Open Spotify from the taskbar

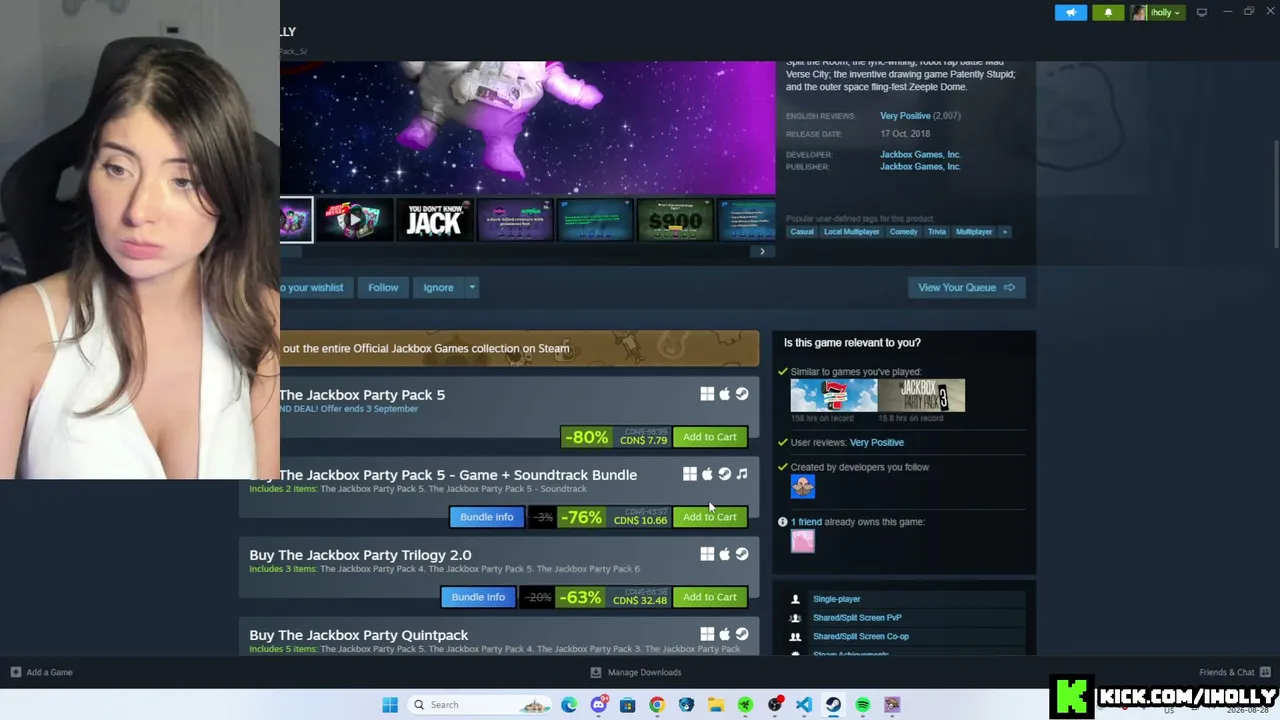click(863, 705)
